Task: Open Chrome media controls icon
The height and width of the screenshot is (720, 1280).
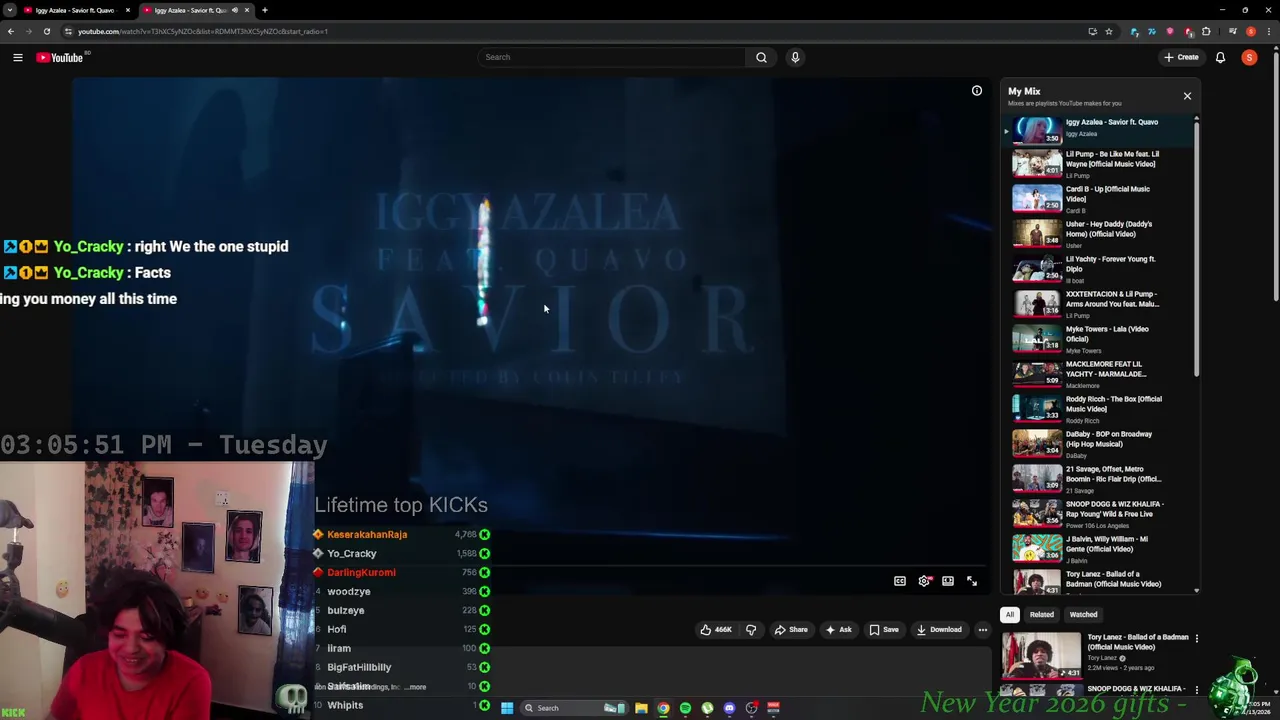Action: 1232,31
